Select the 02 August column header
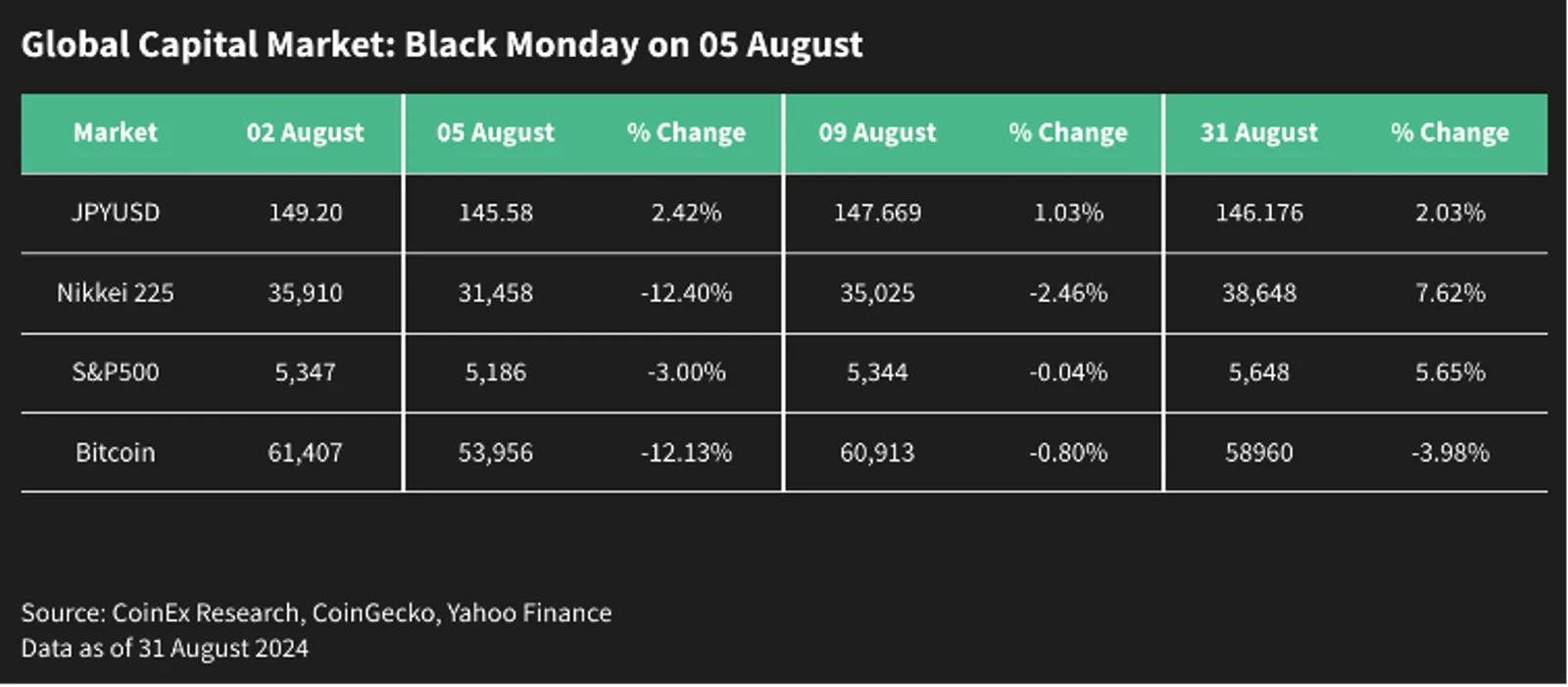The width and height of the screenshot is (1568, 687). click(305, 132)
